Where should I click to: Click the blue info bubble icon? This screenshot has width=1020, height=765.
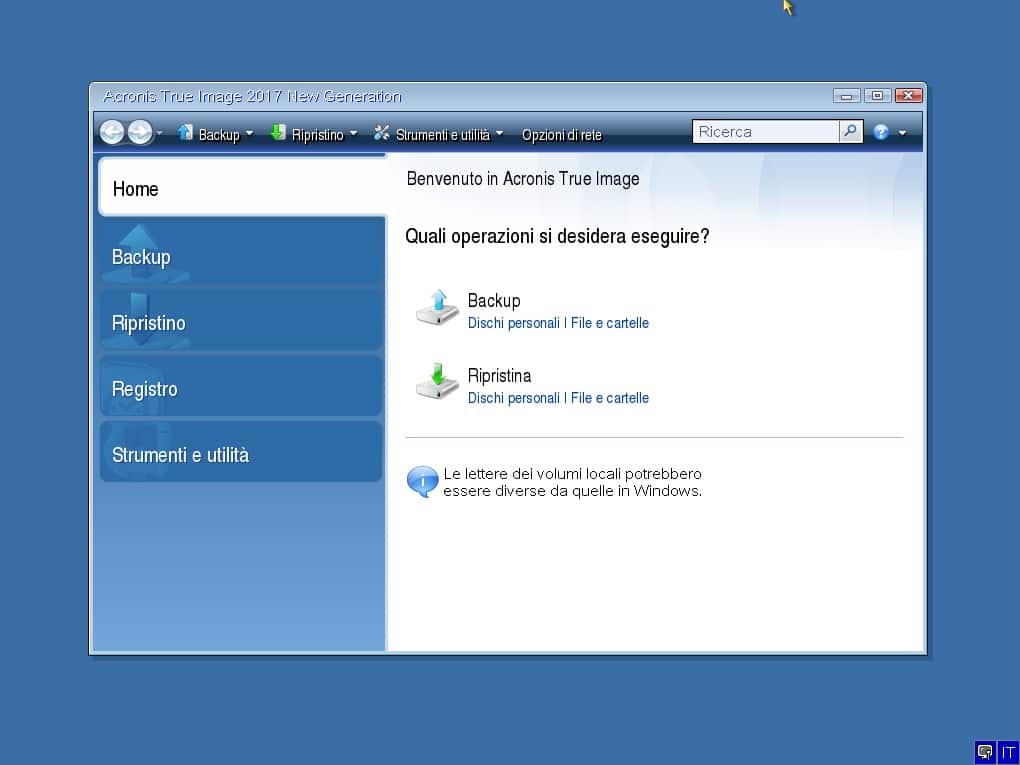pyautogui.click(x=422, y=482)
